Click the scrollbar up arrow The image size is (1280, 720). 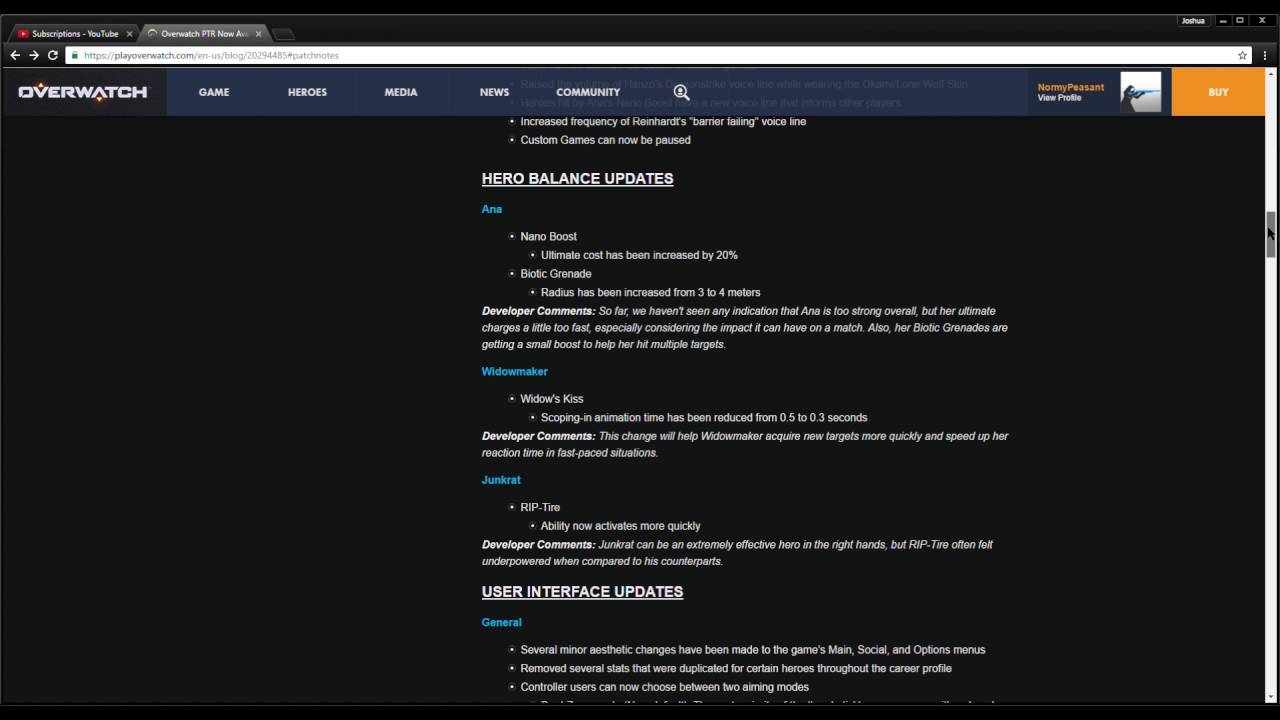point(1271,73)
